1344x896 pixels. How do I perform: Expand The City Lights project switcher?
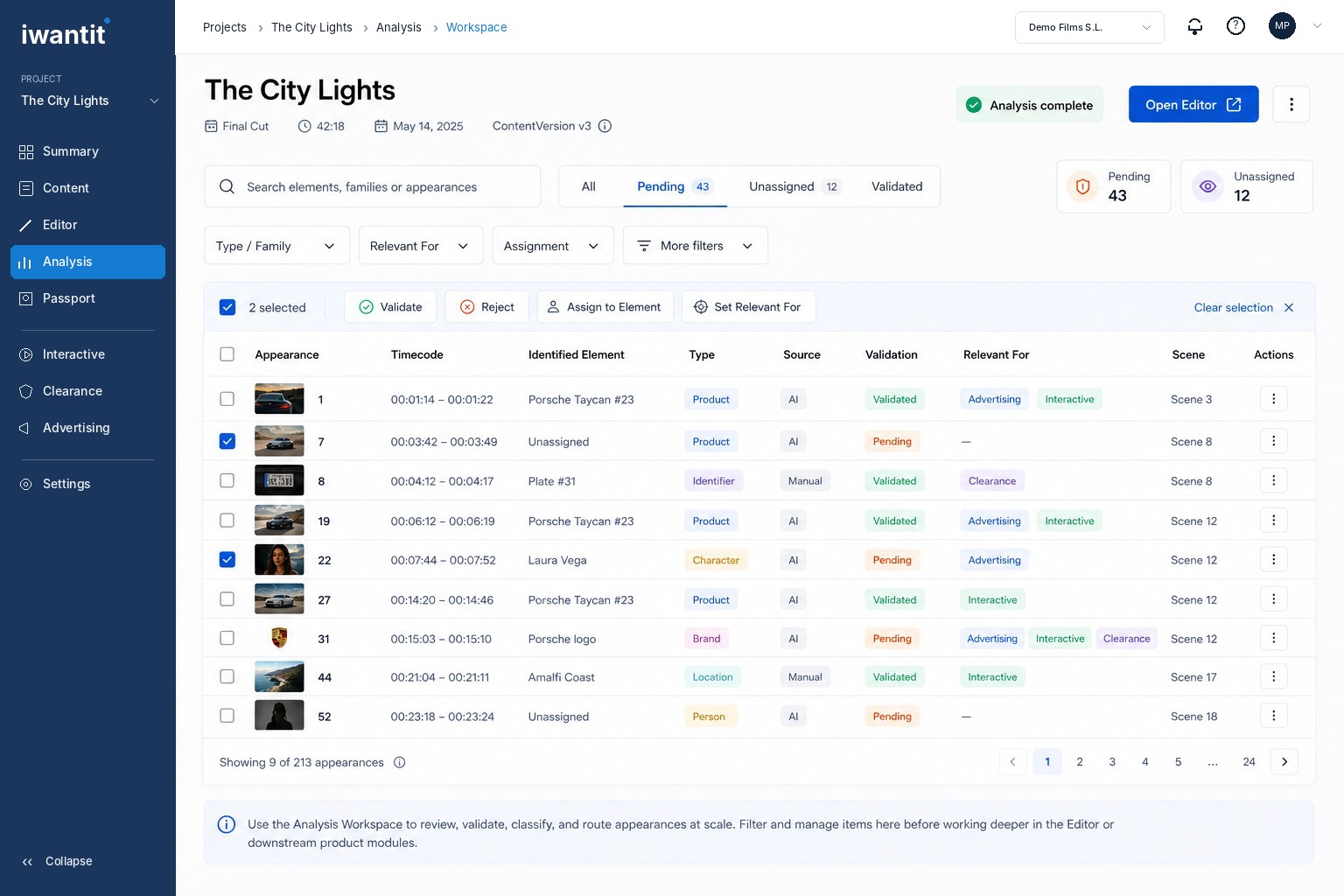coord(89,101)
